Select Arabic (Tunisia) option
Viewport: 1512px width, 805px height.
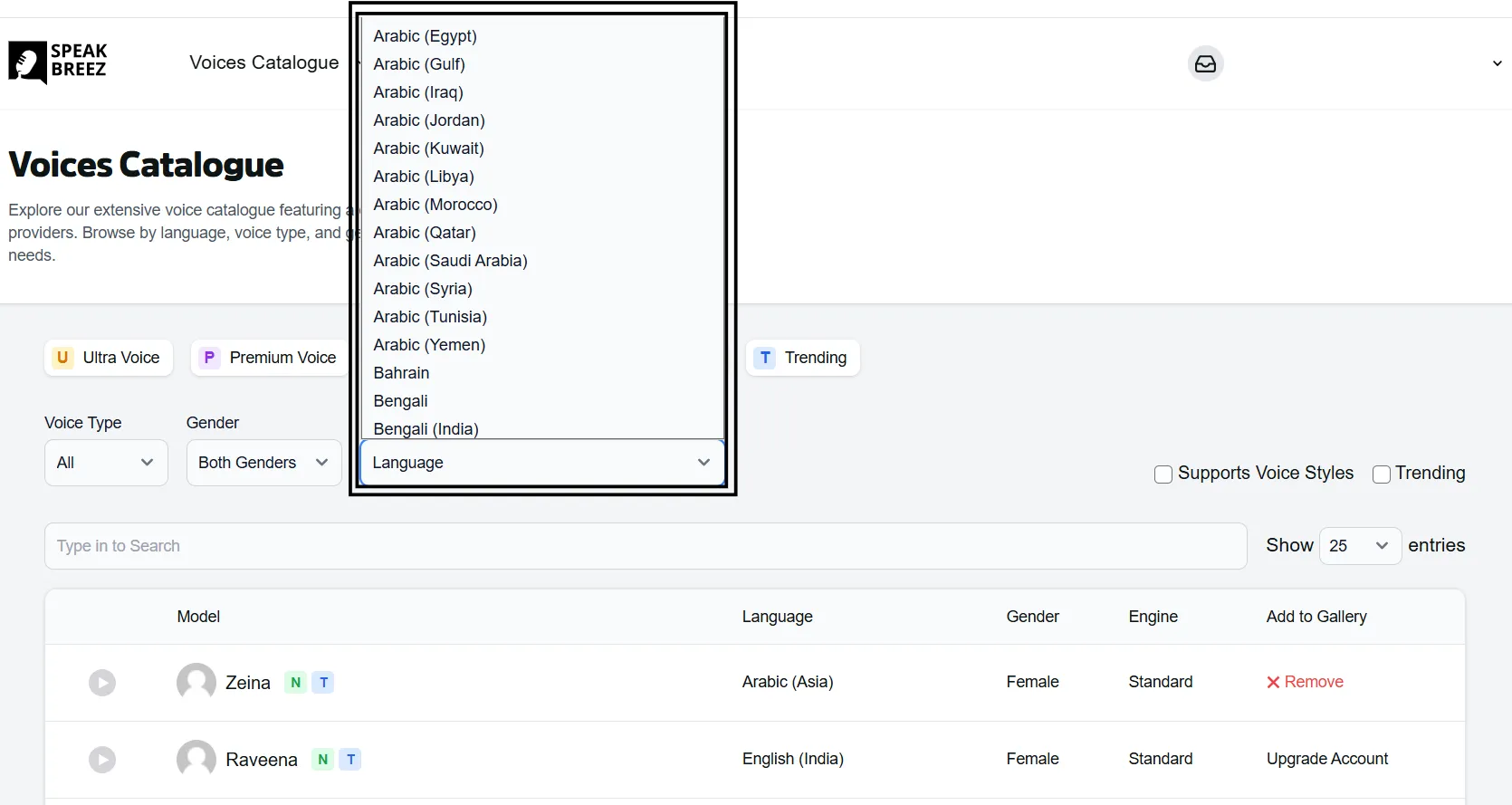tap(542, 317)
